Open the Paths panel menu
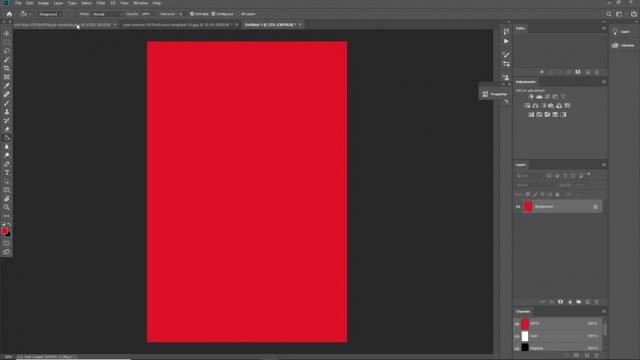This screenshot has height=360, width=640. tap(604, 29)
